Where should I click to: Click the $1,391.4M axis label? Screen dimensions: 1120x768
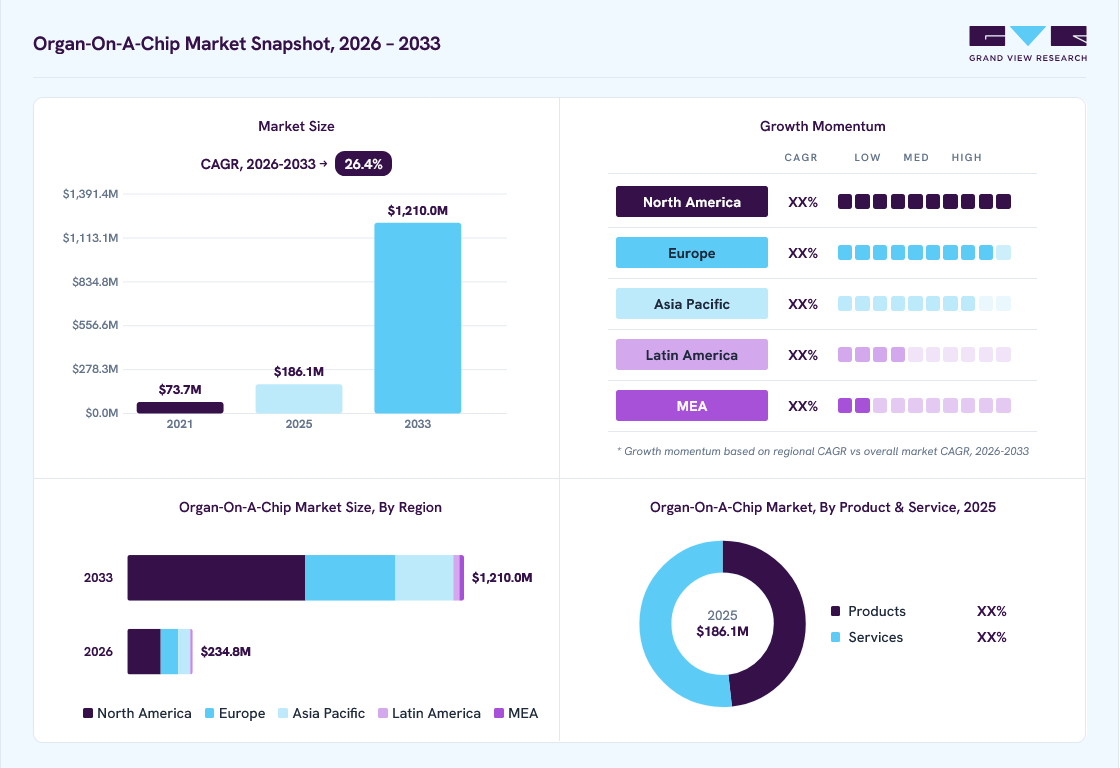(x=90, y=194)
